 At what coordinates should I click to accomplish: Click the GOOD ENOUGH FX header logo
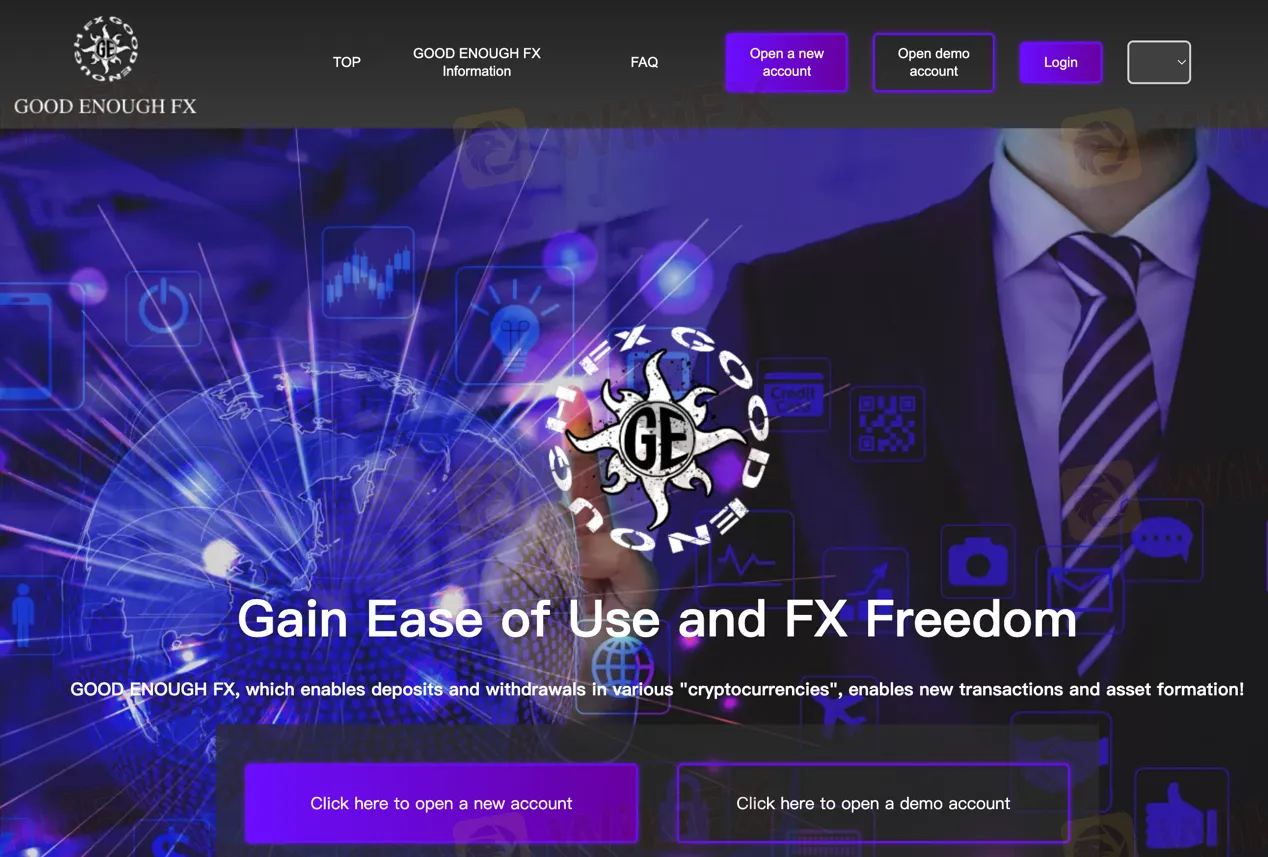[105, 66]
